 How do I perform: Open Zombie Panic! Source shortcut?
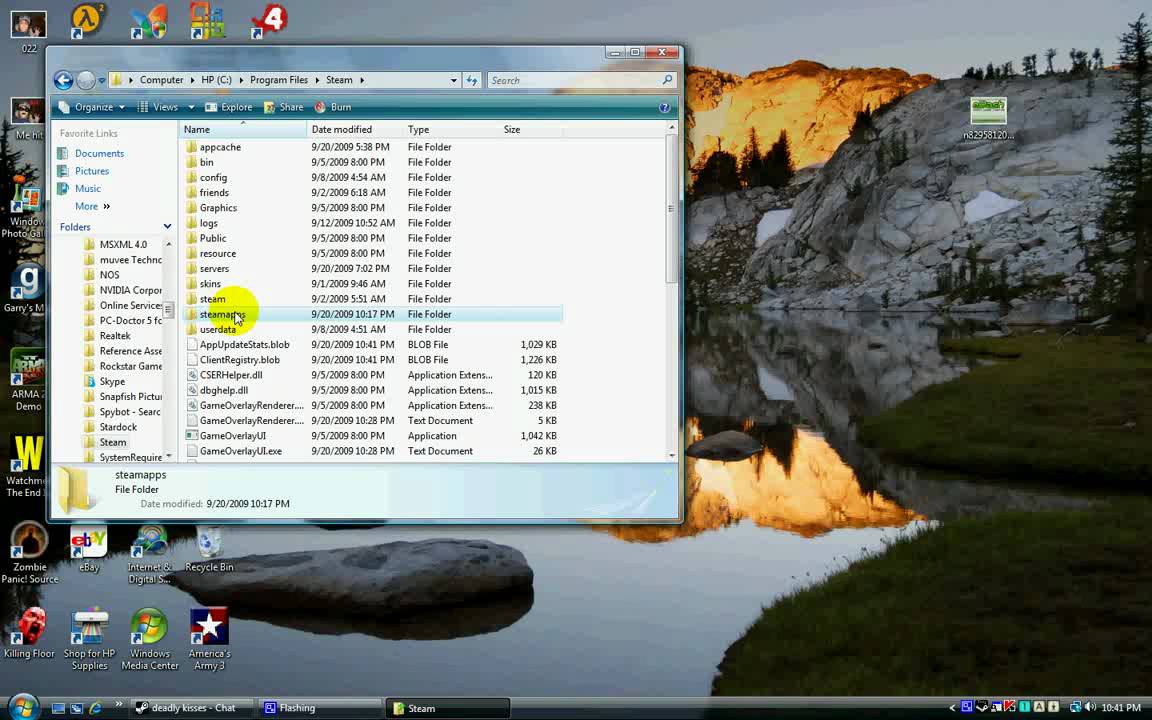[29, 552]
